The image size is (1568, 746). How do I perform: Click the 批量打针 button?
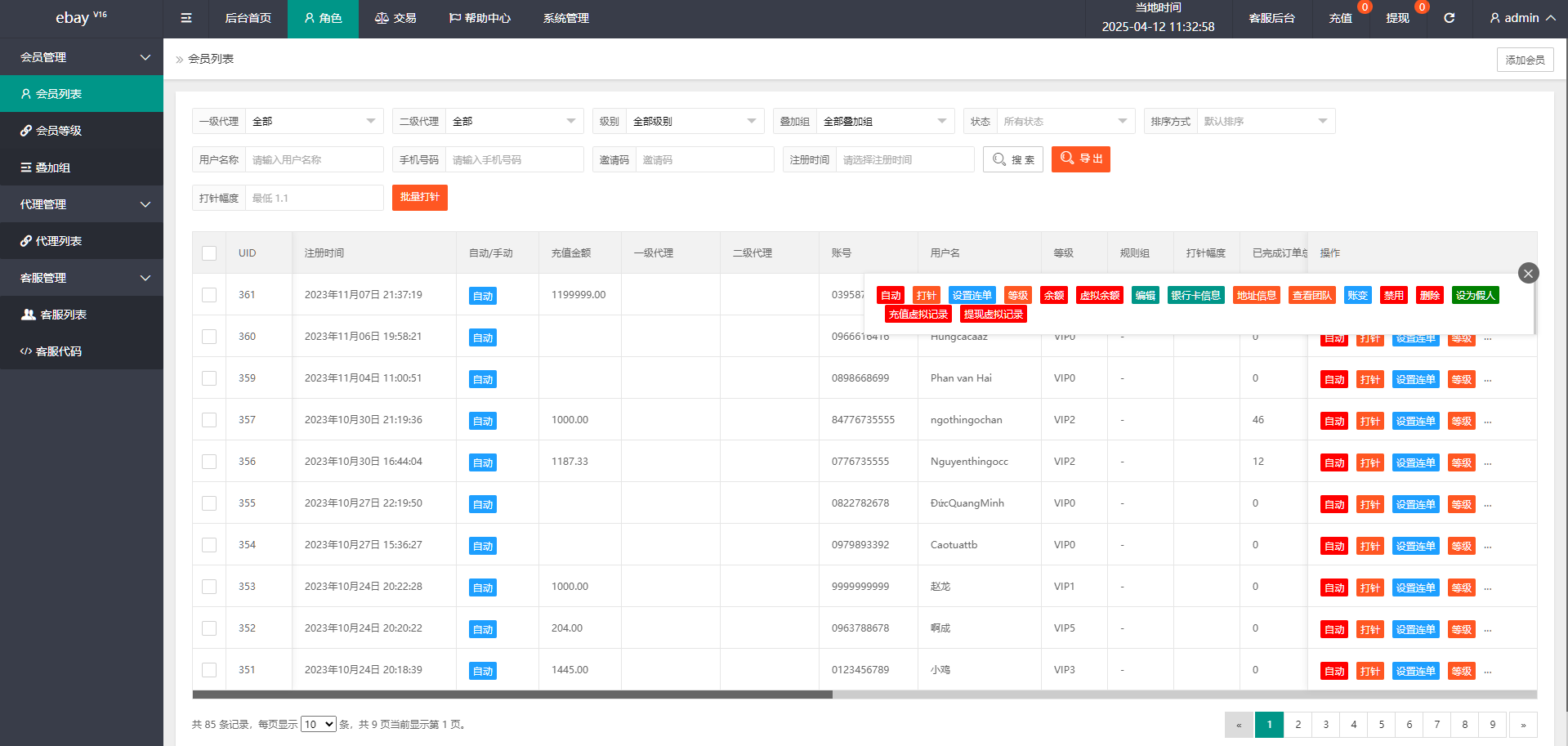click(x=419, y=198)
